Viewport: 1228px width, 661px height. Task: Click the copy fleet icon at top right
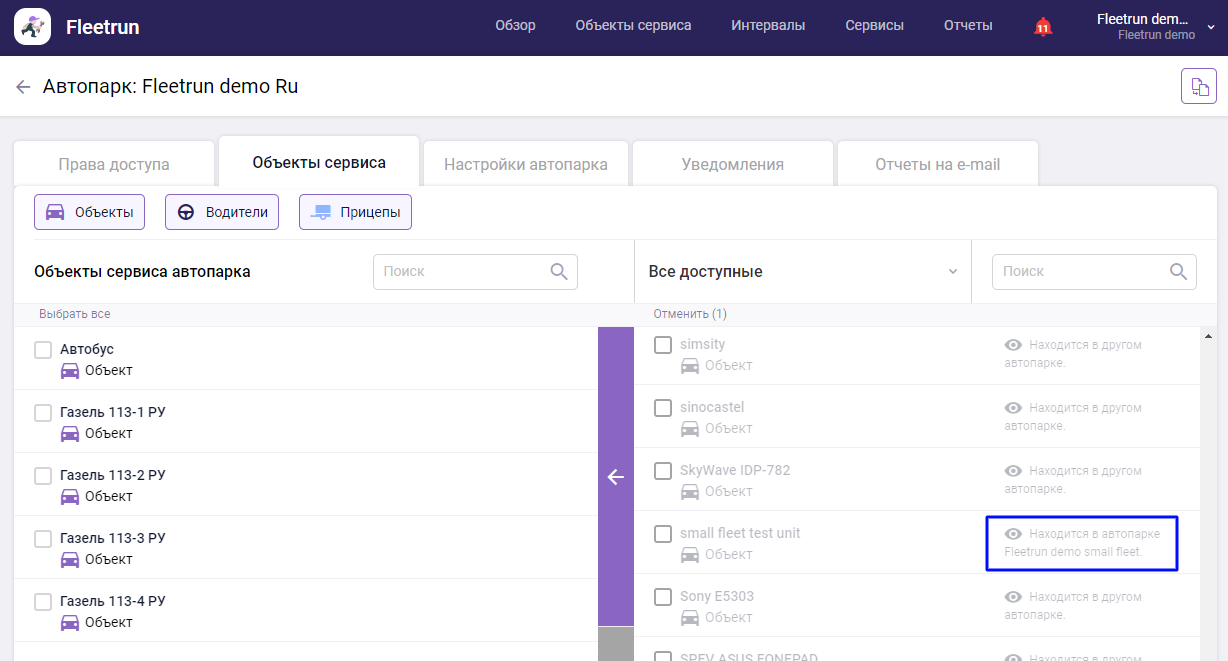pyautogui.click(x=1199, y=86)
